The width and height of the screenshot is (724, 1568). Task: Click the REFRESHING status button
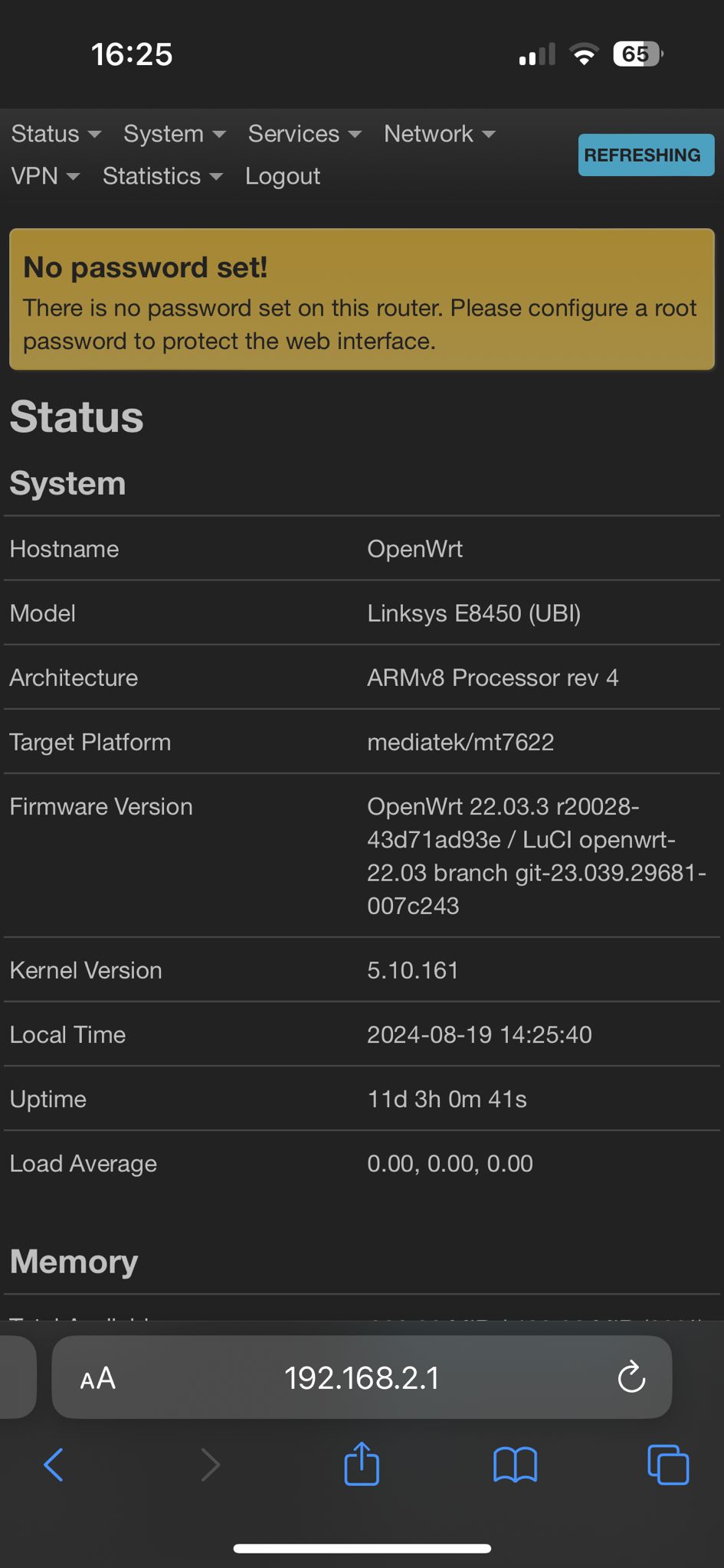(646, 155)
